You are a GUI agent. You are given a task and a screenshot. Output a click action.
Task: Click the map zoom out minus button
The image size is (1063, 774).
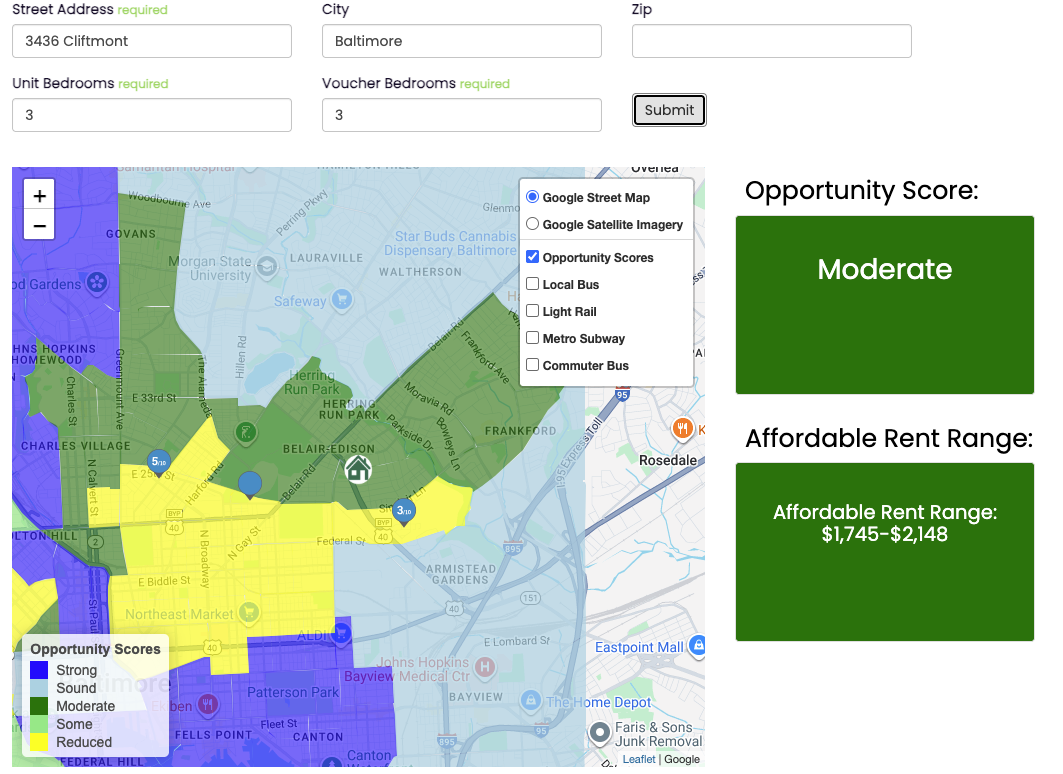point(39,226)
